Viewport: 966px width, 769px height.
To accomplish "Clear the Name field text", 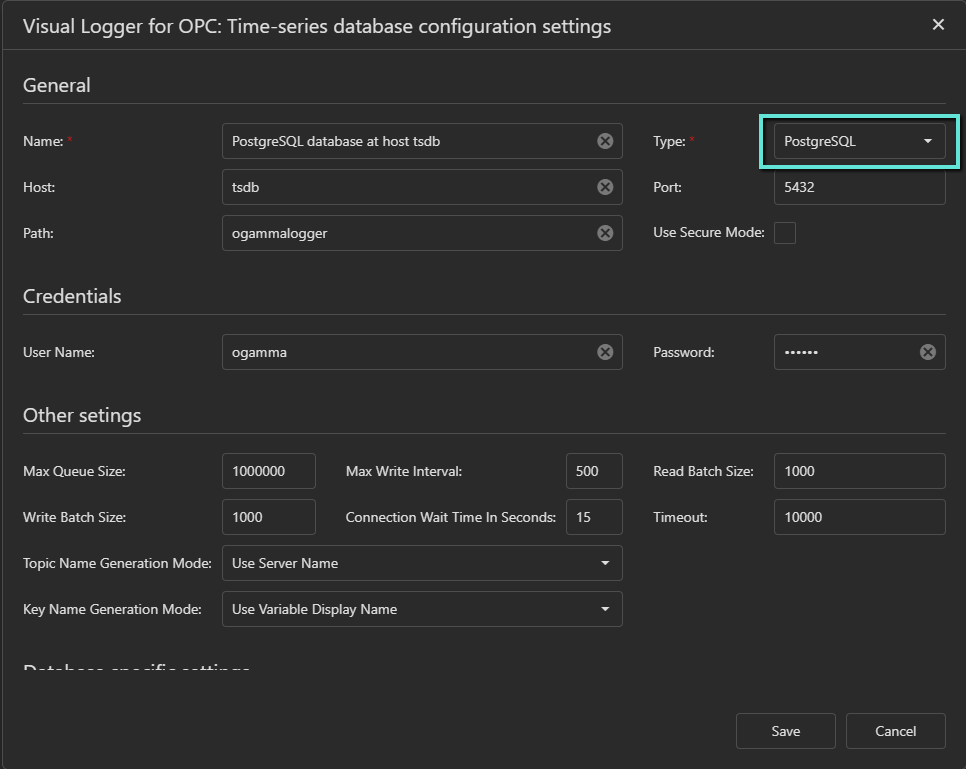I will 605,141.
